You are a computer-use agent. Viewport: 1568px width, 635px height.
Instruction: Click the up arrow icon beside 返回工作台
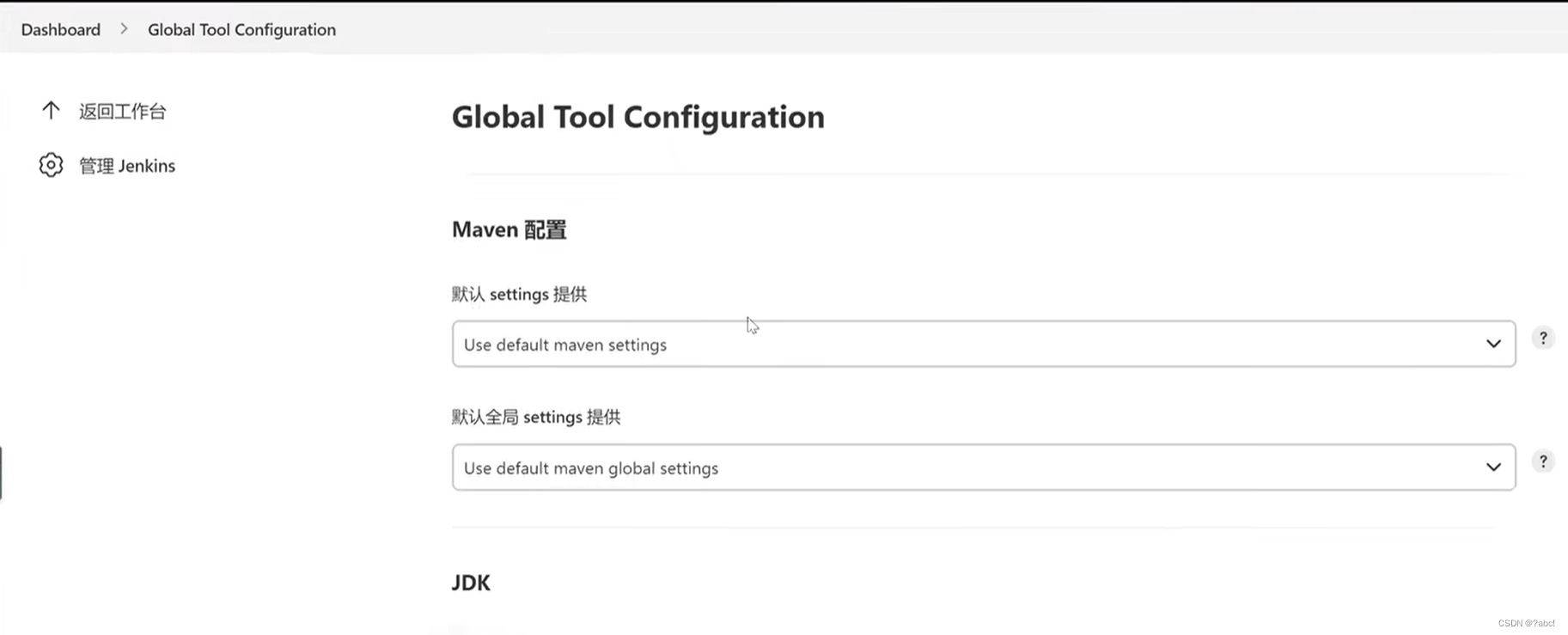(51, 110)
